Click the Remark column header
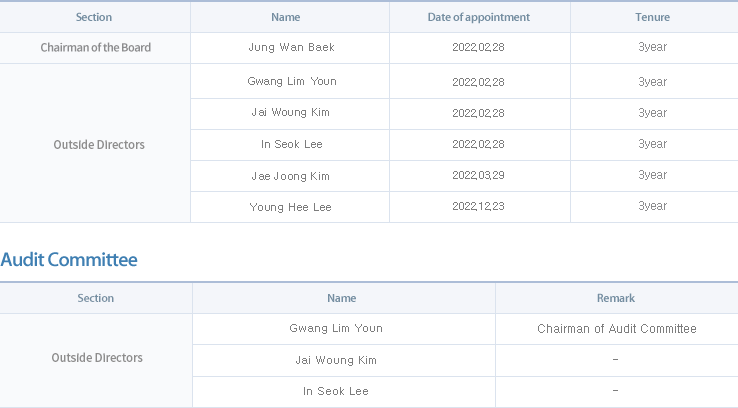This screenshot has width=738, height=408. 616,298
